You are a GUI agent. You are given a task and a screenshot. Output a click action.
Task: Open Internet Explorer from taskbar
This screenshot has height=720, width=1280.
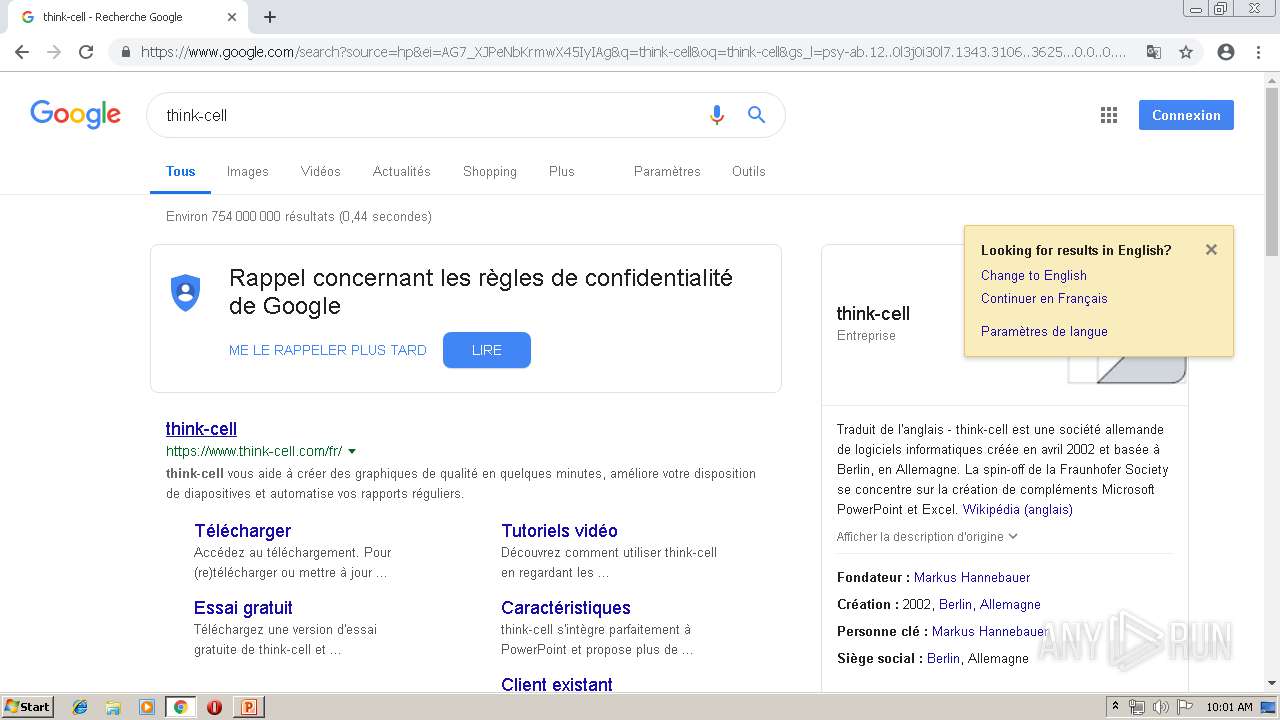[x=80, y=707]
